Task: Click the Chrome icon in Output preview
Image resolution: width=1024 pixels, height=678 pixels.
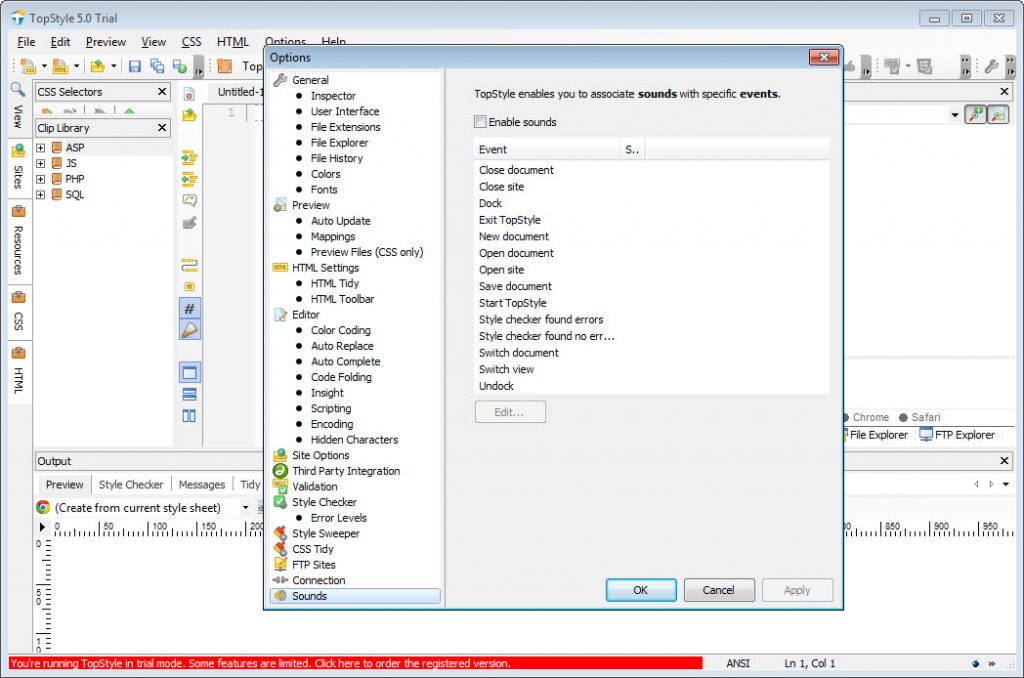Action: 43,508
